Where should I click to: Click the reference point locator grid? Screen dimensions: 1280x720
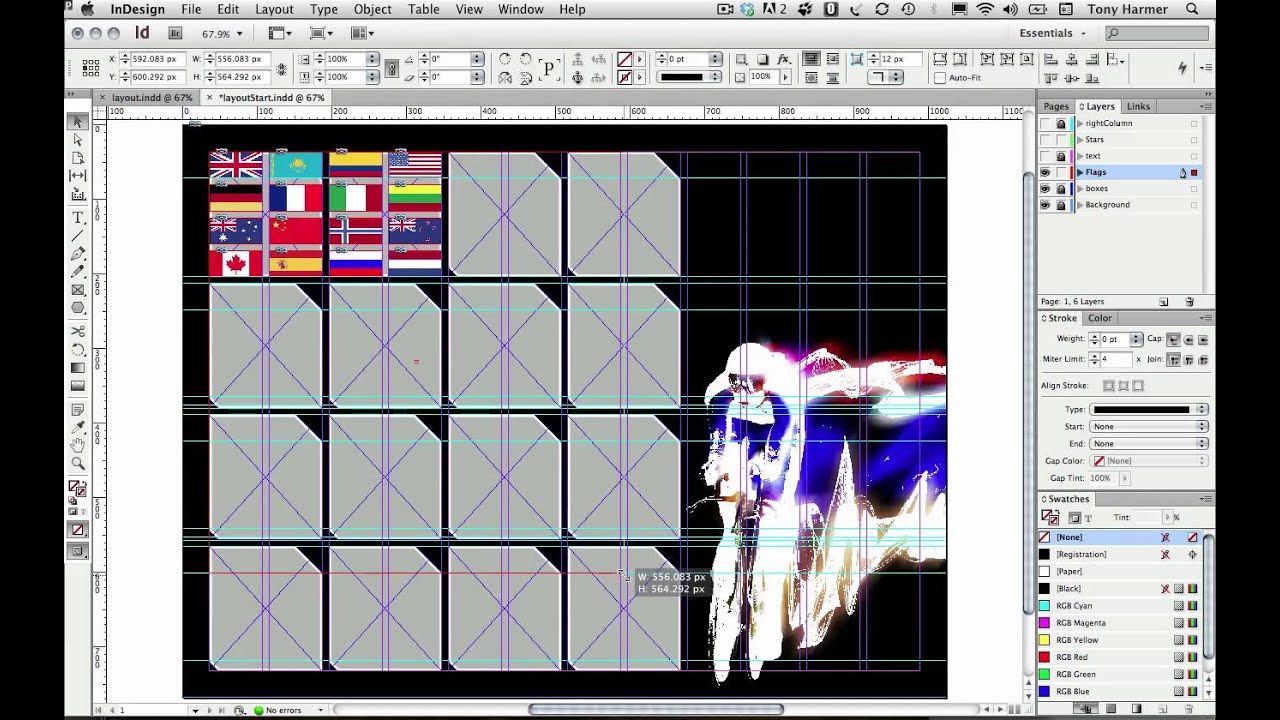(91, 68)
